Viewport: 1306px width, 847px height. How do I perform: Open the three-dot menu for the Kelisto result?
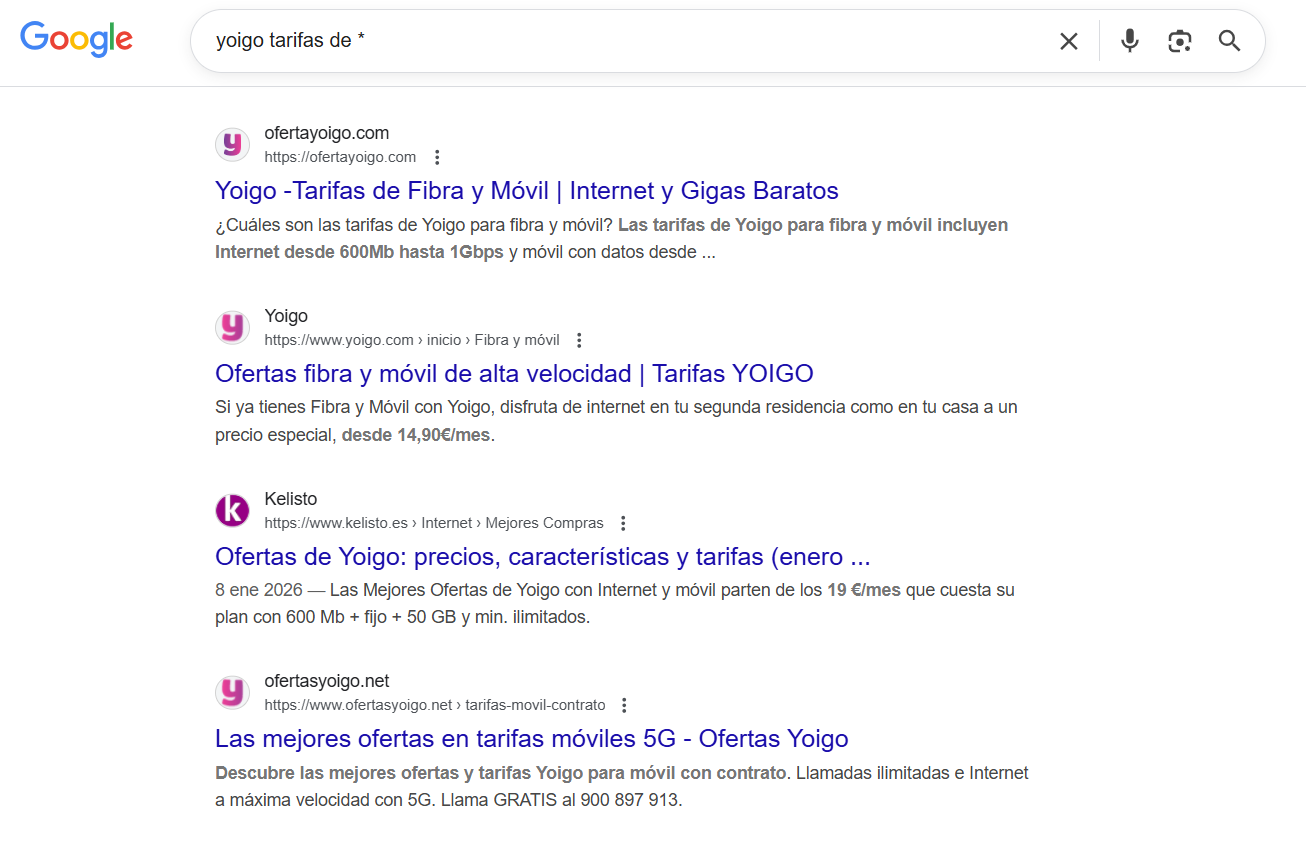click(622, 522)
